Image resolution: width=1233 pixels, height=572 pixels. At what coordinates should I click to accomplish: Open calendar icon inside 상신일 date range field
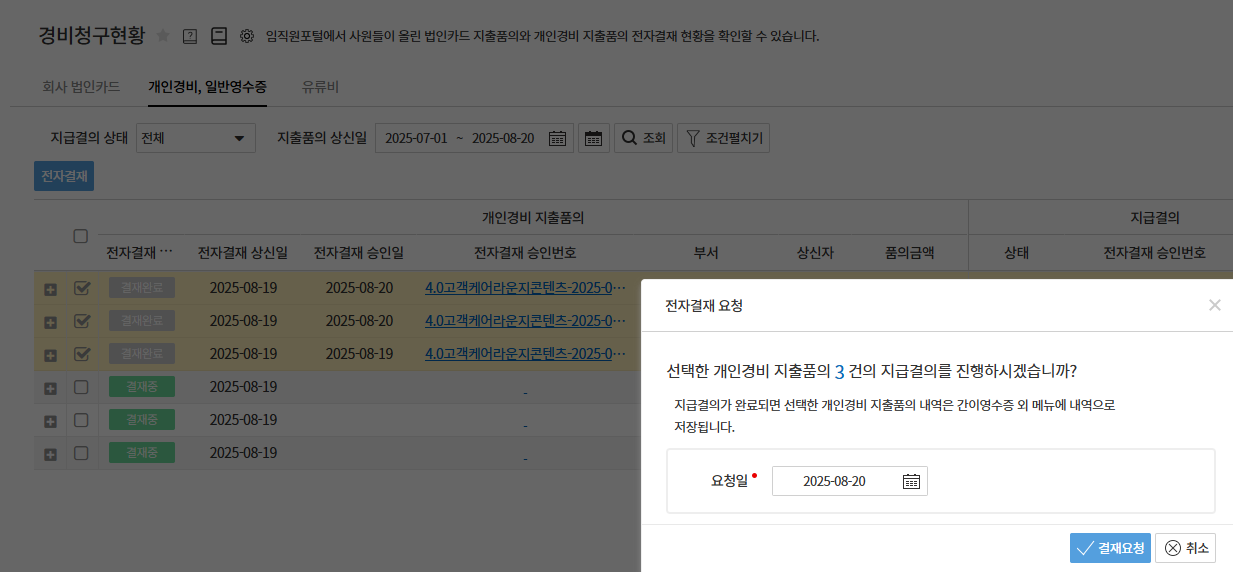[558, 138]
